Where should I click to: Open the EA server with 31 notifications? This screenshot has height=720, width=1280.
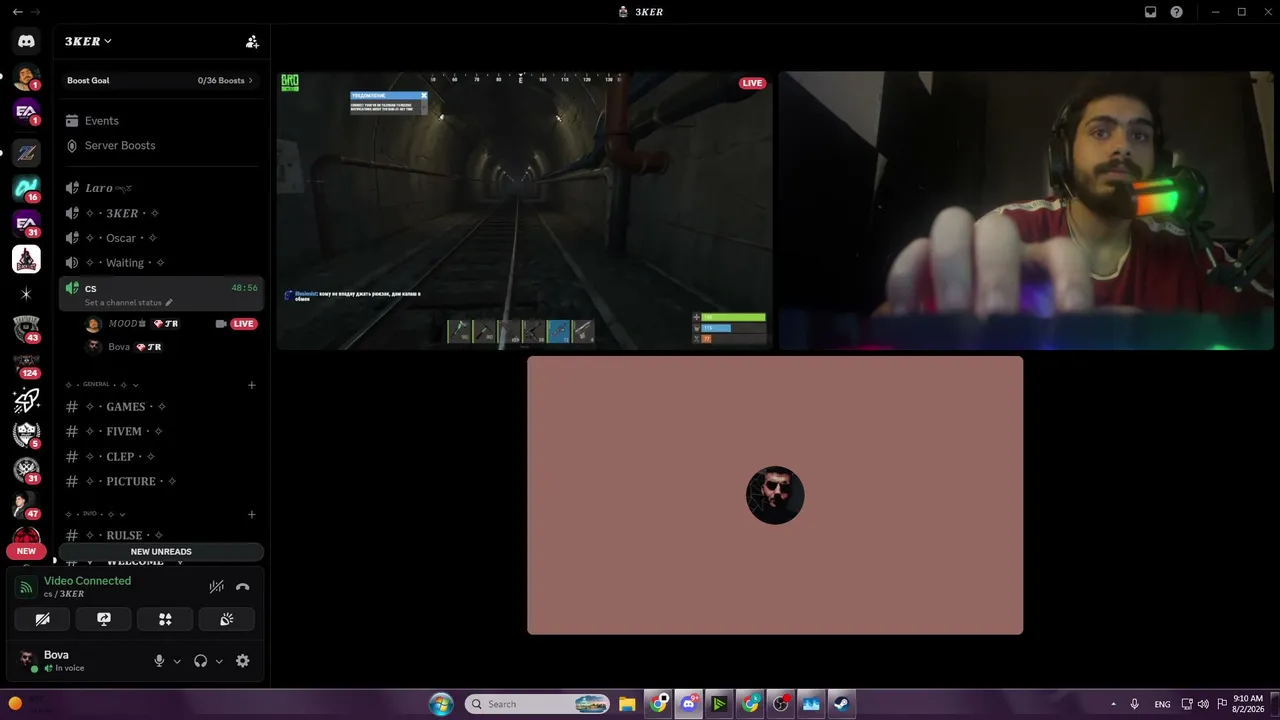(x=26, y=224)
